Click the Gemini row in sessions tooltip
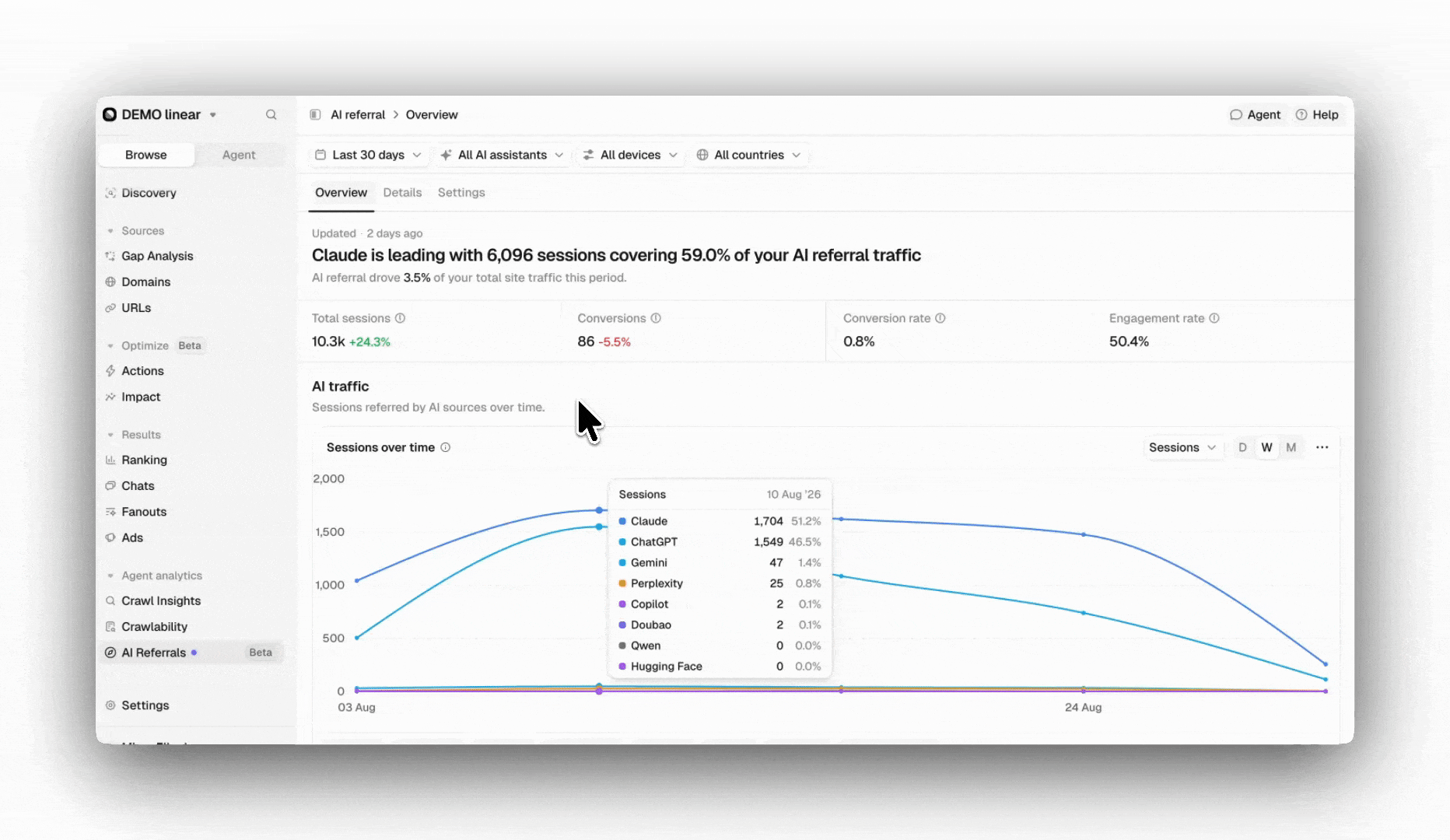This screenshot has height=840, width=1450. coord(720,562)
